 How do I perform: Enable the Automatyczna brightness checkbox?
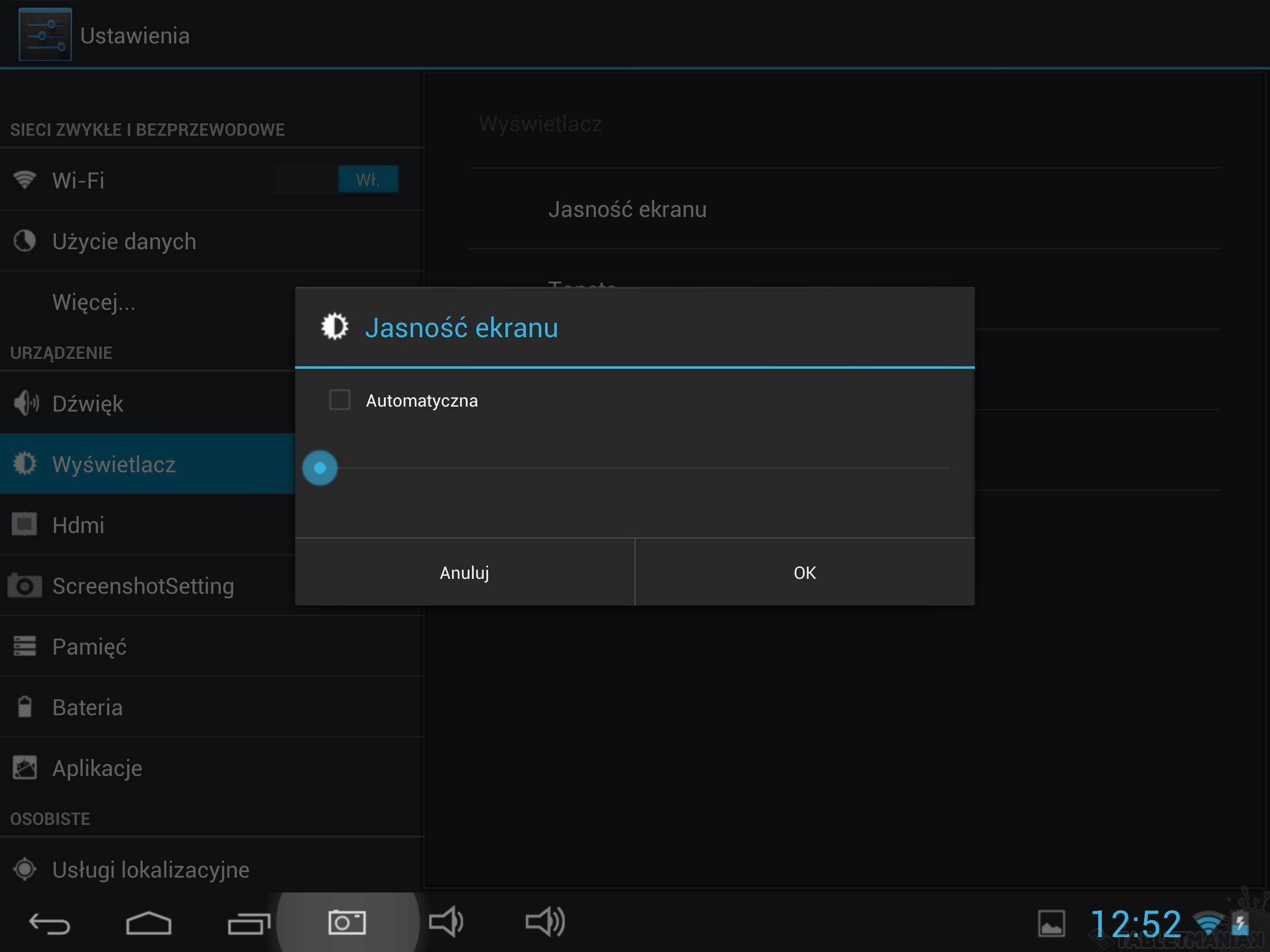click(x=340, y=400)
